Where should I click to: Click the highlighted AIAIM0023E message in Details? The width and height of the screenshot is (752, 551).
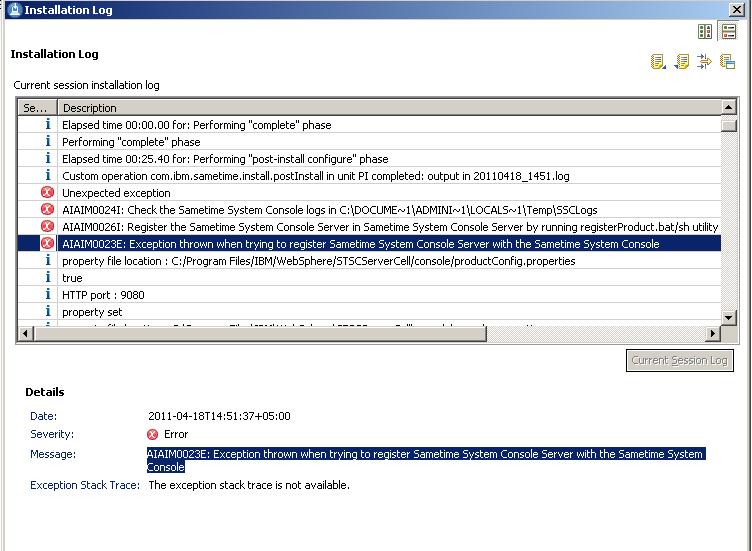(426, 460)
